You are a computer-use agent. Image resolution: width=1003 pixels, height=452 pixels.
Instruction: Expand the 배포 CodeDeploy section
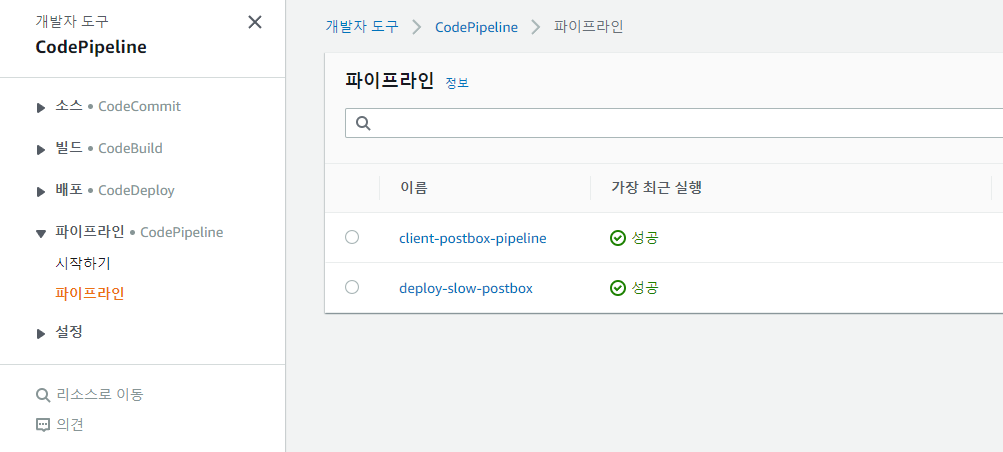(41, 192)
